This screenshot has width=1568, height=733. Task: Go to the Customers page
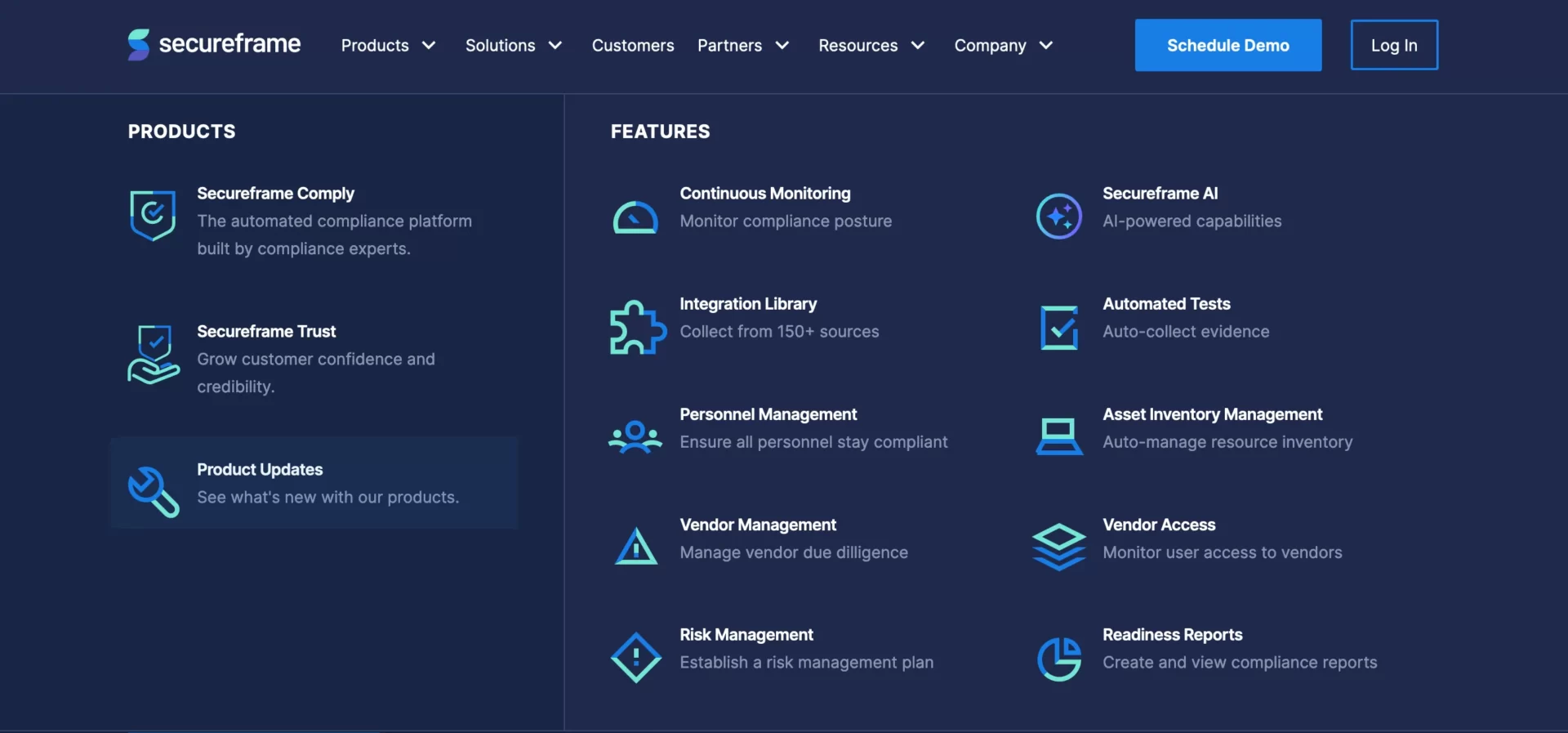[x=633, y=45]
